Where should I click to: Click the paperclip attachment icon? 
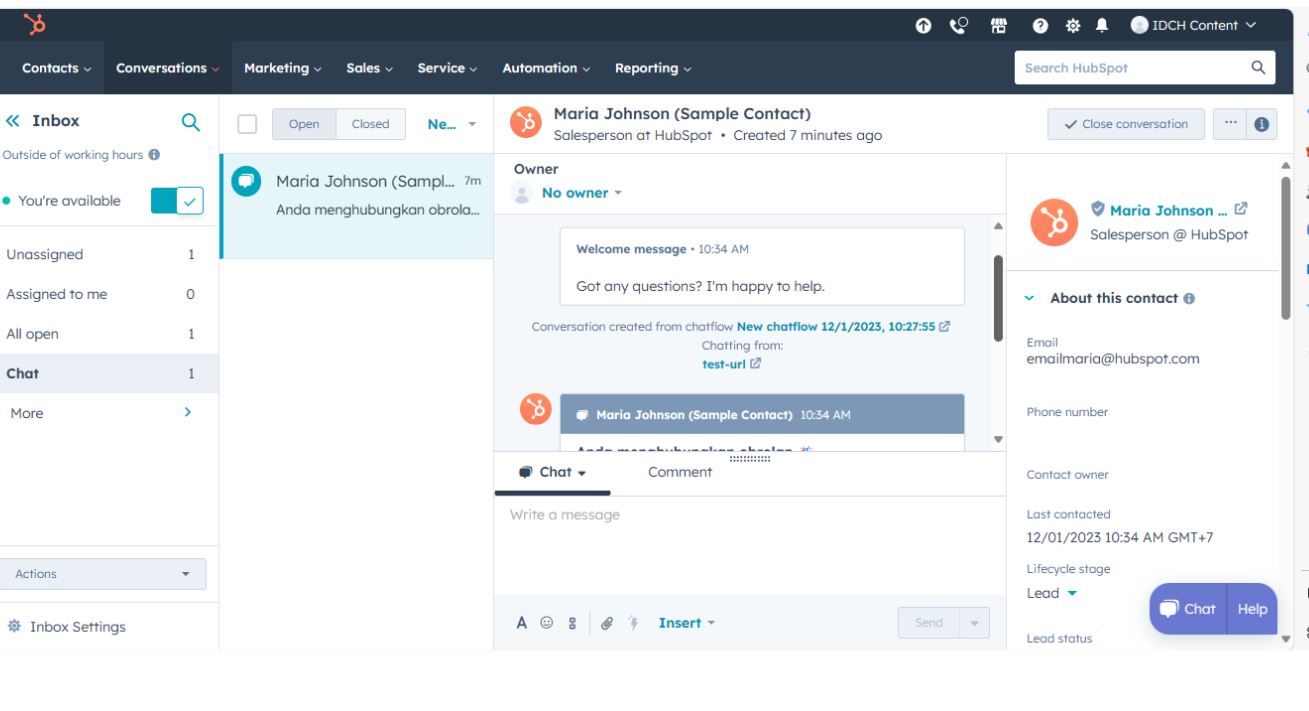point(606,623)
